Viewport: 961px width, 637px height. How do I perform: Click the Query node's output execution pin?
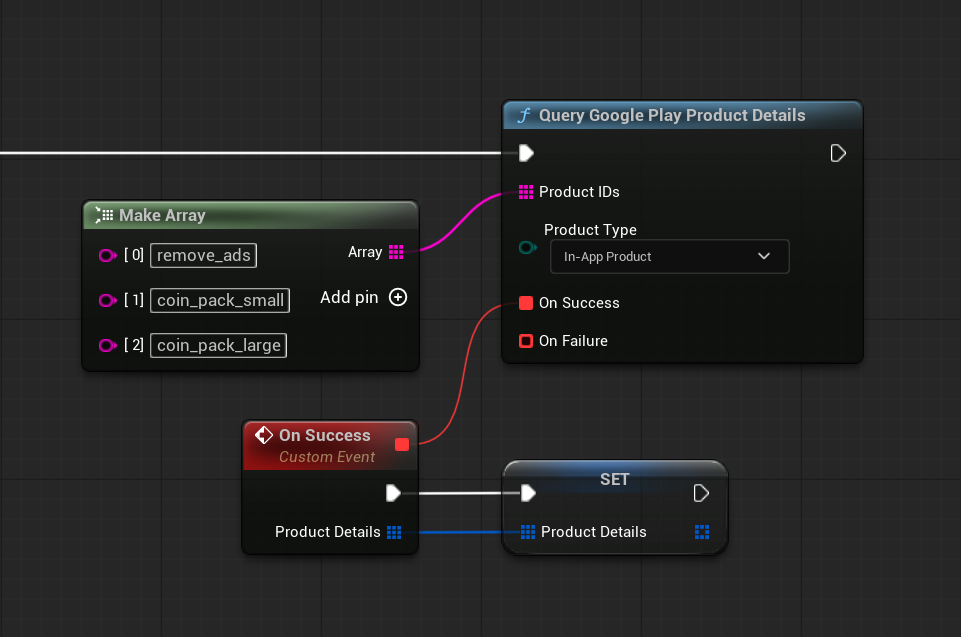(838, 153)
